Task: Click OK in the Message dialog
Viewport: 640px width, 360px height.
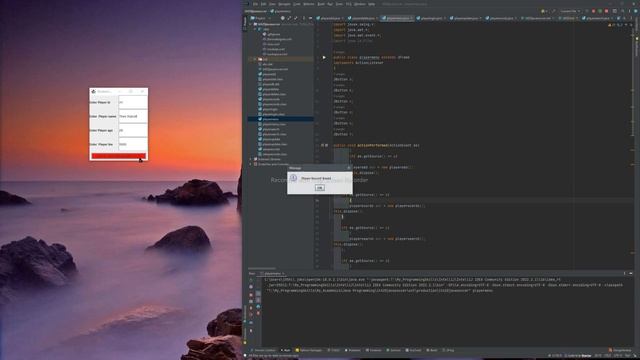Action: pos(320,188)
